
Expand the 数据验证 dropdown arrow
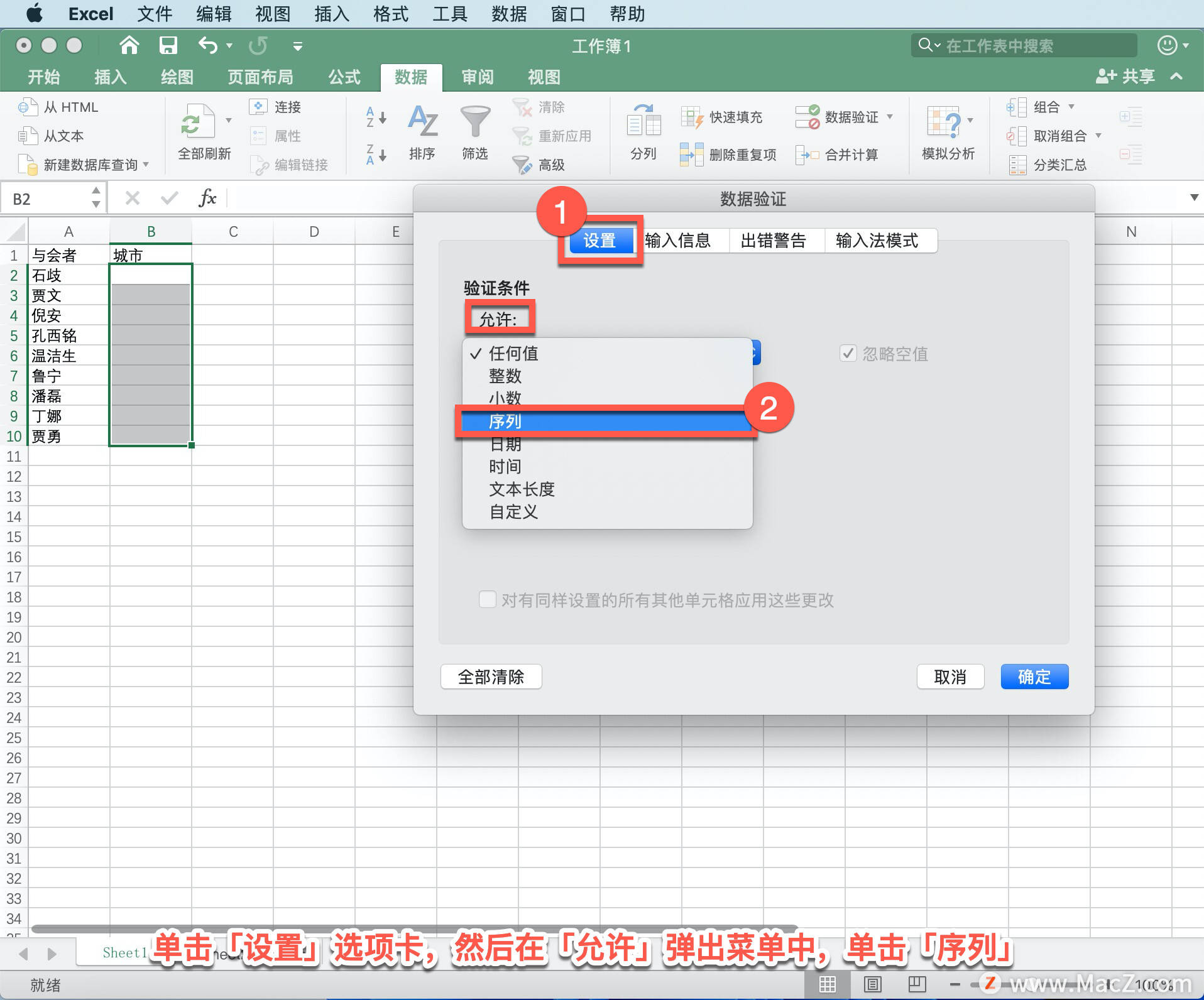891,116
